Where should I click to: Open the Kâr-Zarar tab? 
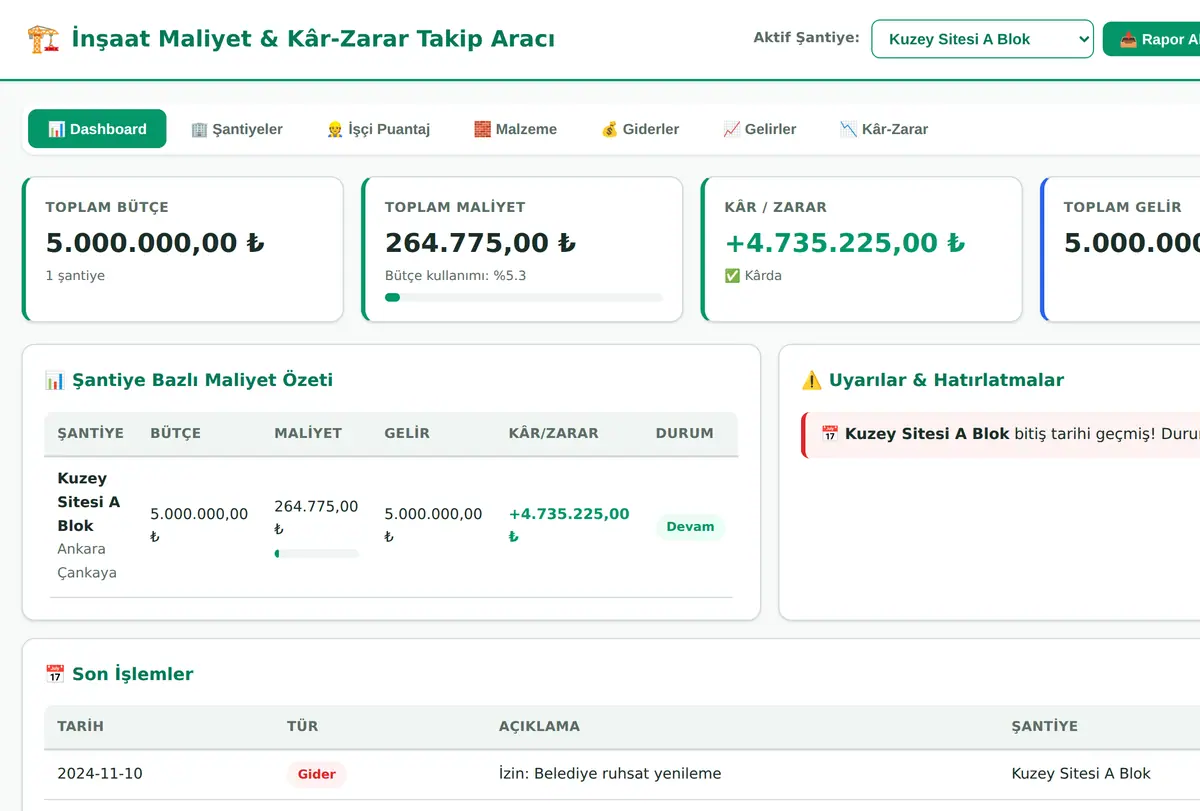884,129
